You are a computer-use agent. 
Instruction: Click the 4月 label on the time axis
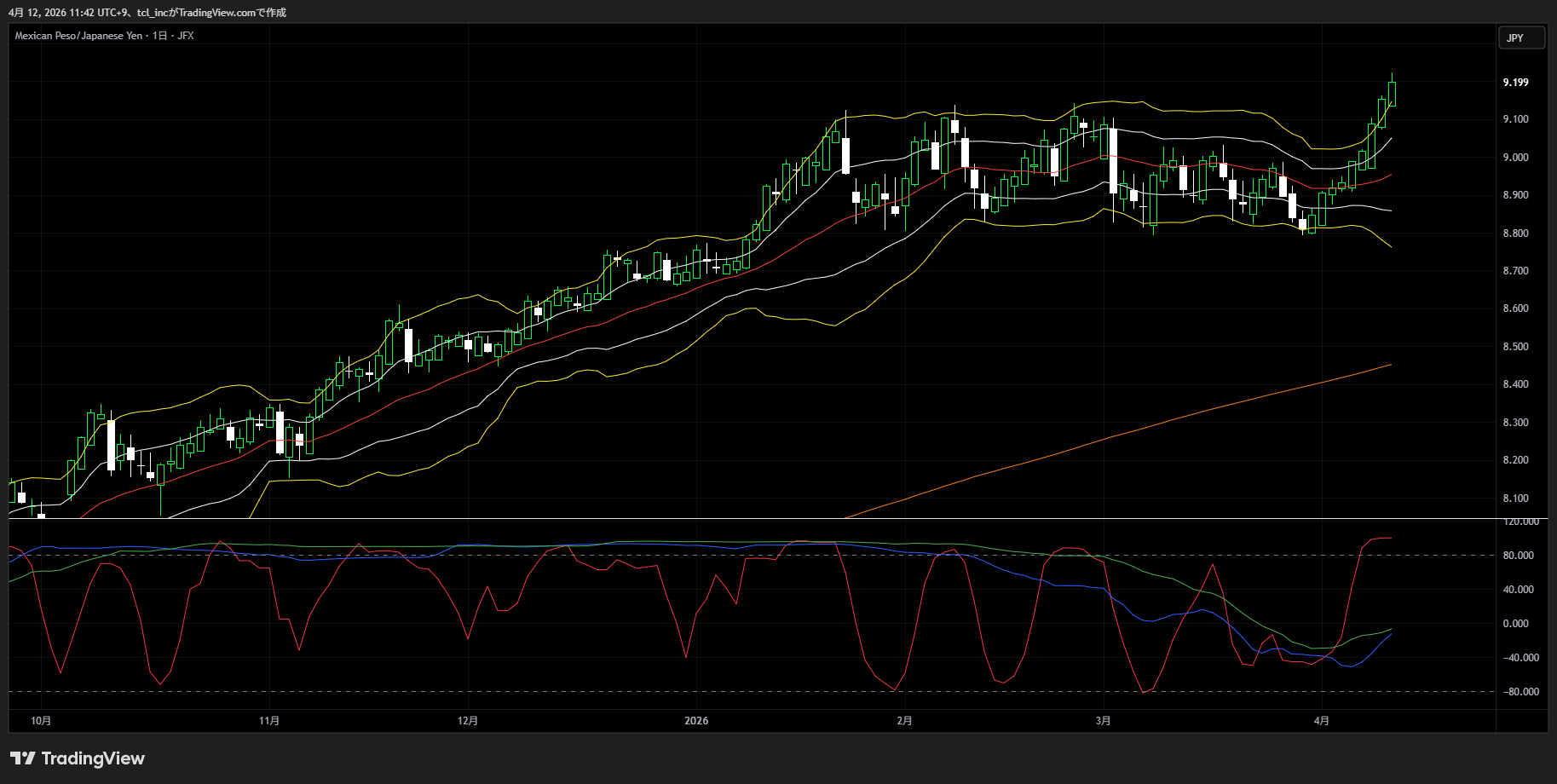(1321, 721)
